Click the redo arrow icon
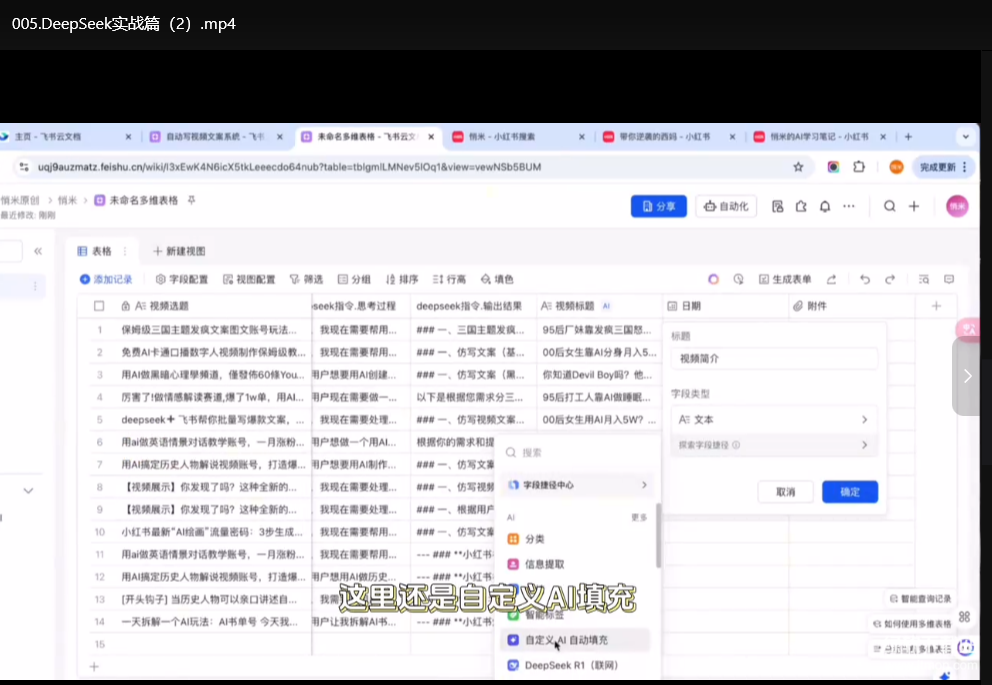The image size is (992, 685). (x=885, y=279)
